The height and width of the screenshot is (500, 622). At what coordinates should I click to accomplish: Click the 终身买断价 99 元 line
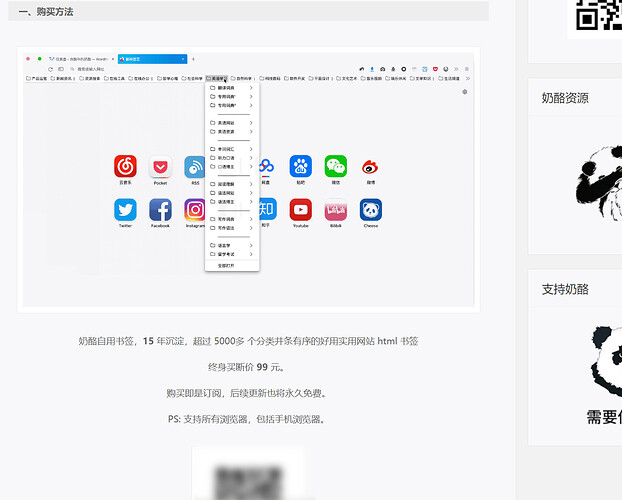[247, 367]
